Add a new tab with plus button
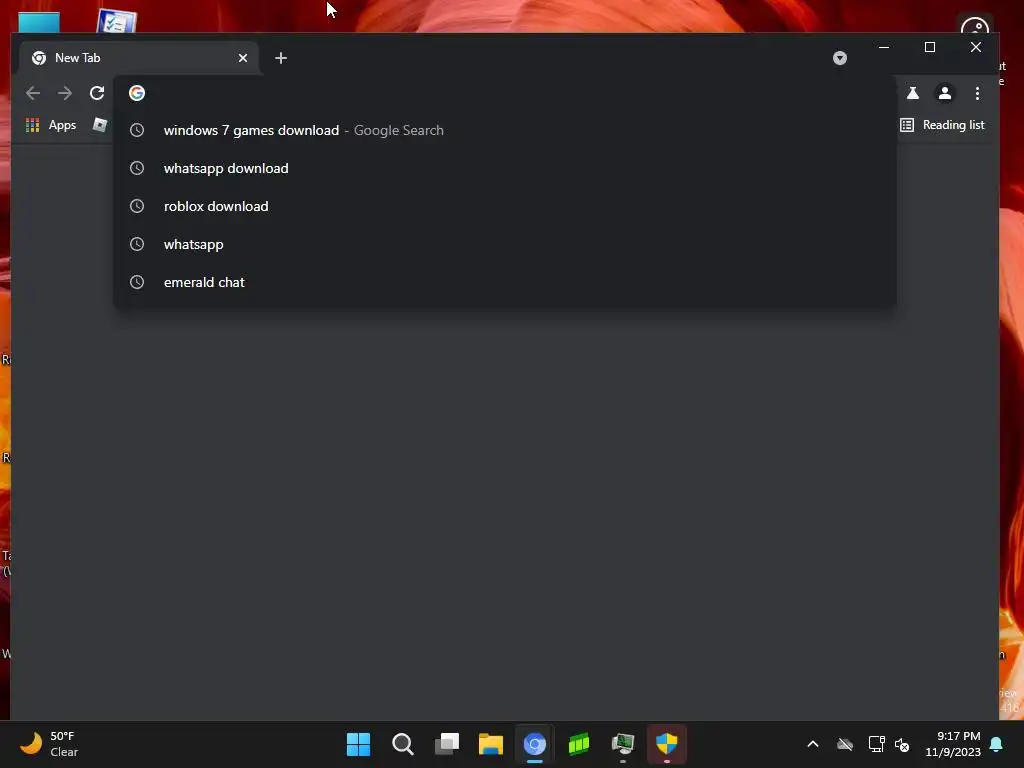Image resolution: width=1024 pixels, height=768 pixels. [281, 58]
